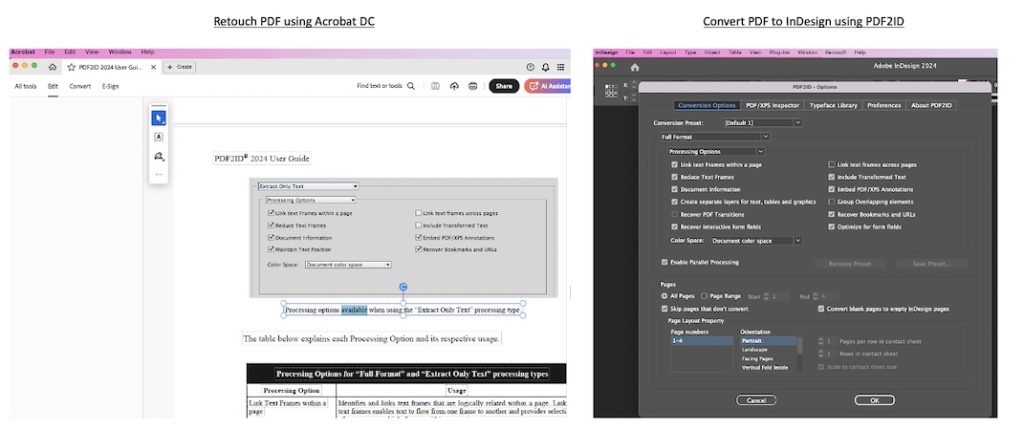Select the Page Range radio button
Screen dimensions: 1024x429
[704, 296]
